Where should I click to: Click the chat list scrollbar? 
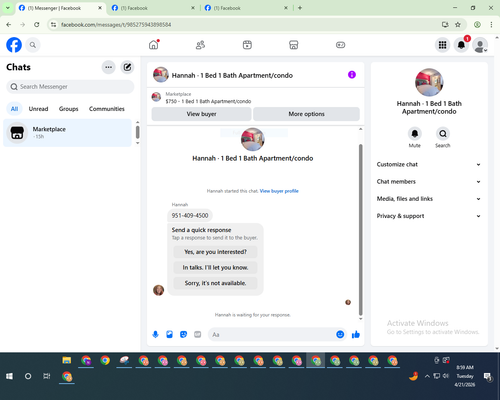(x=137, y=132)
